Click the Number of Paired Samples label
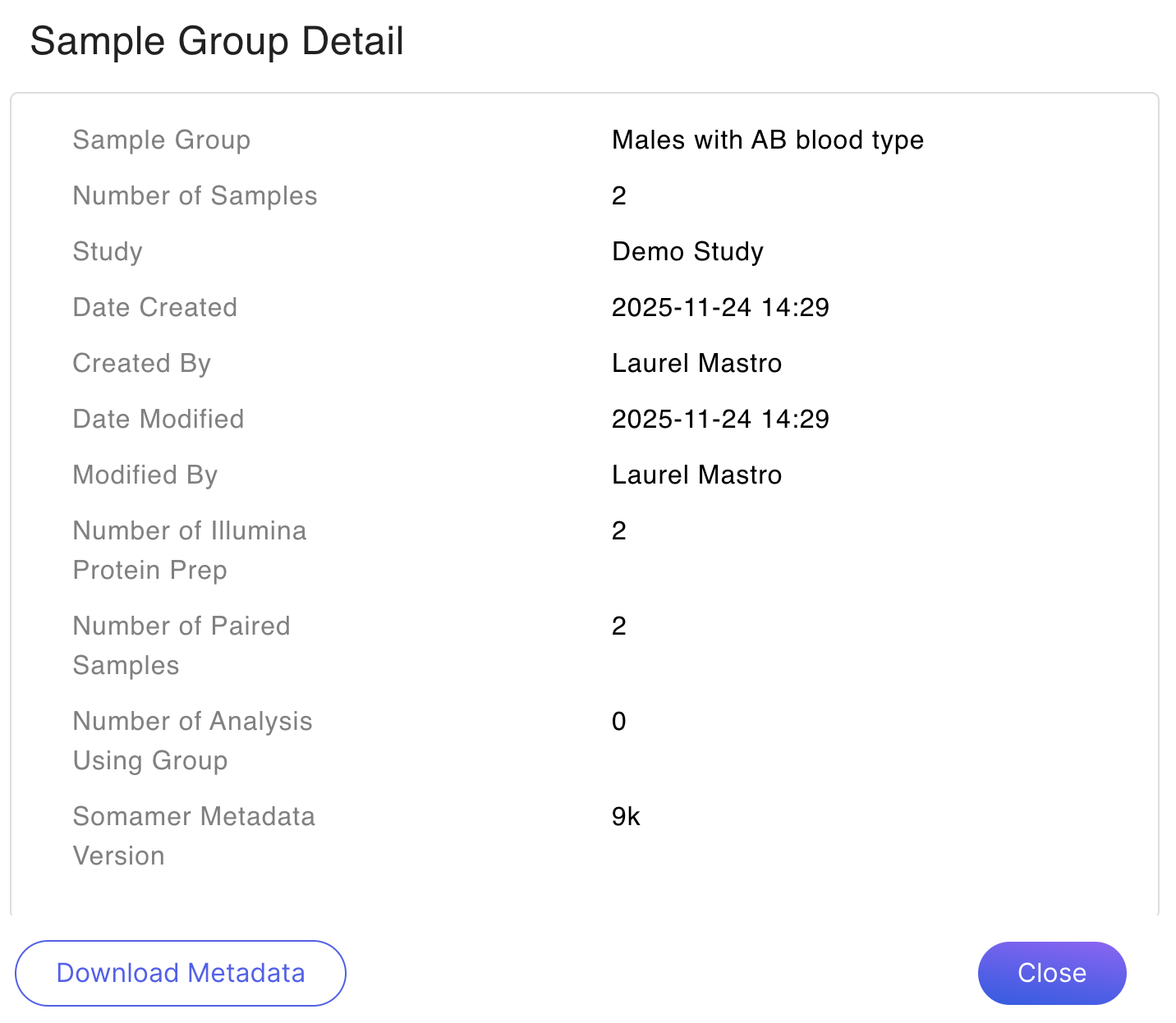1176x1023 pixels. click(181, 645)
